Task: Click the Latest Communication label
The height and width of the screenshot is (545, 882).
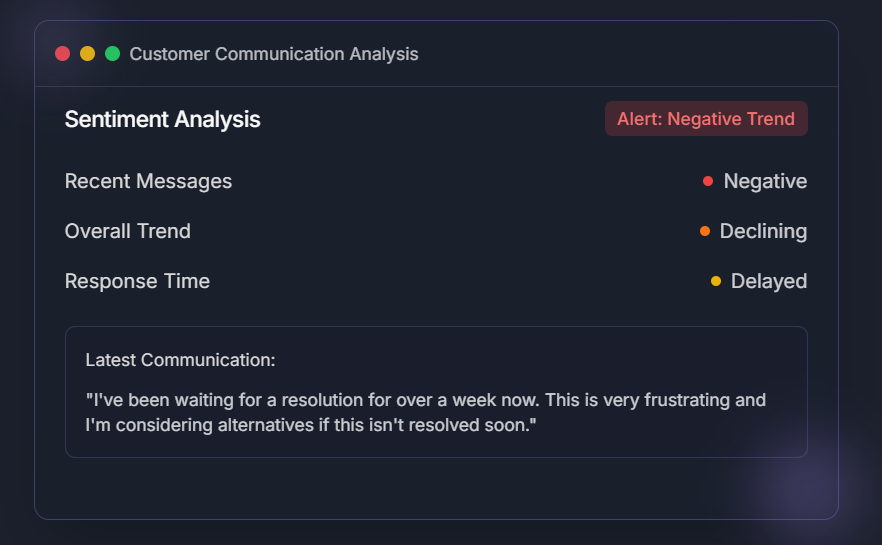Action: pyautogui.click(x=180, y=360)
